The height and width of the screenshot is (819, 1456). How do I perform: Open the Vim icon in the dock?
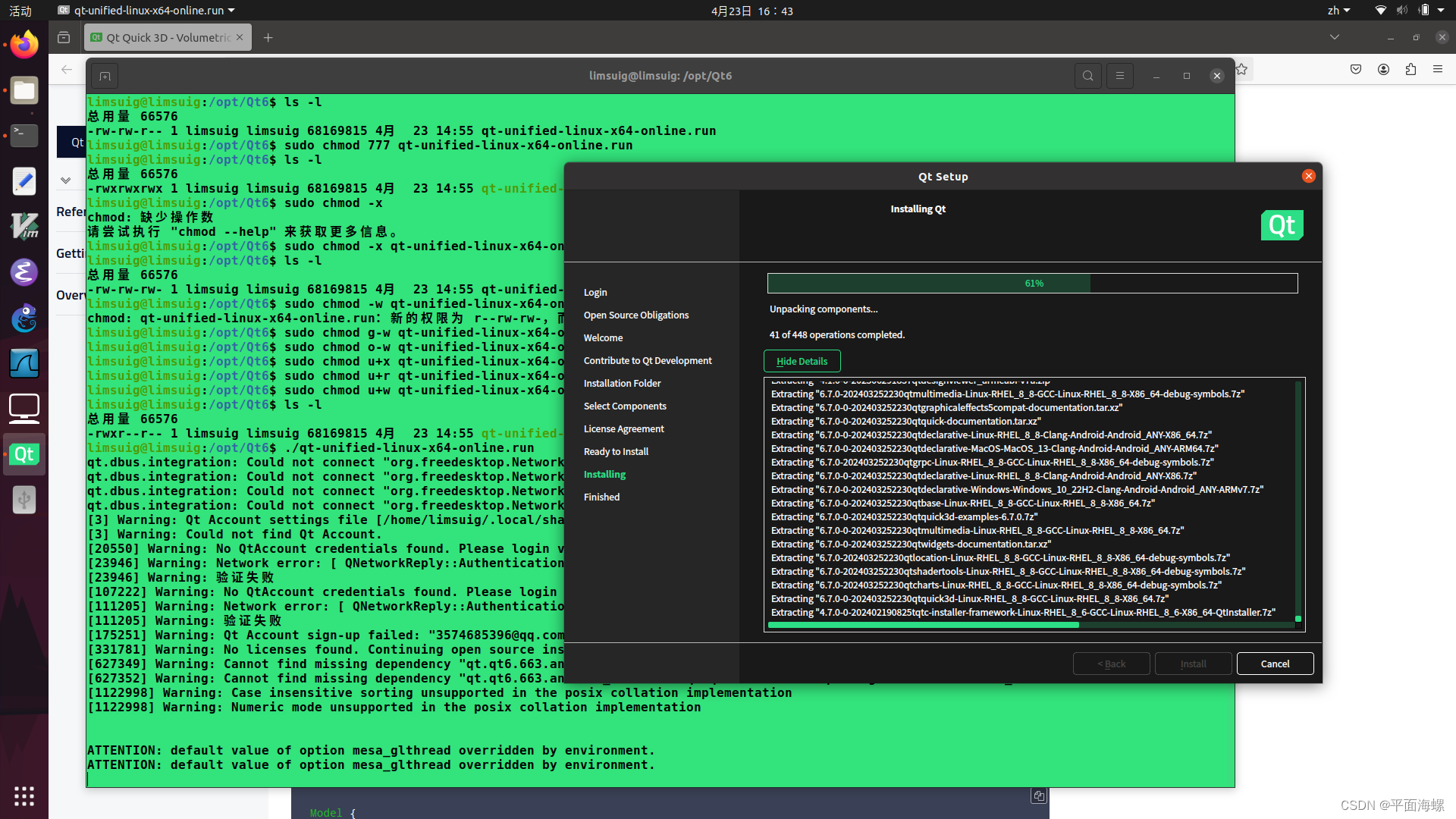[x=24, y=227]
